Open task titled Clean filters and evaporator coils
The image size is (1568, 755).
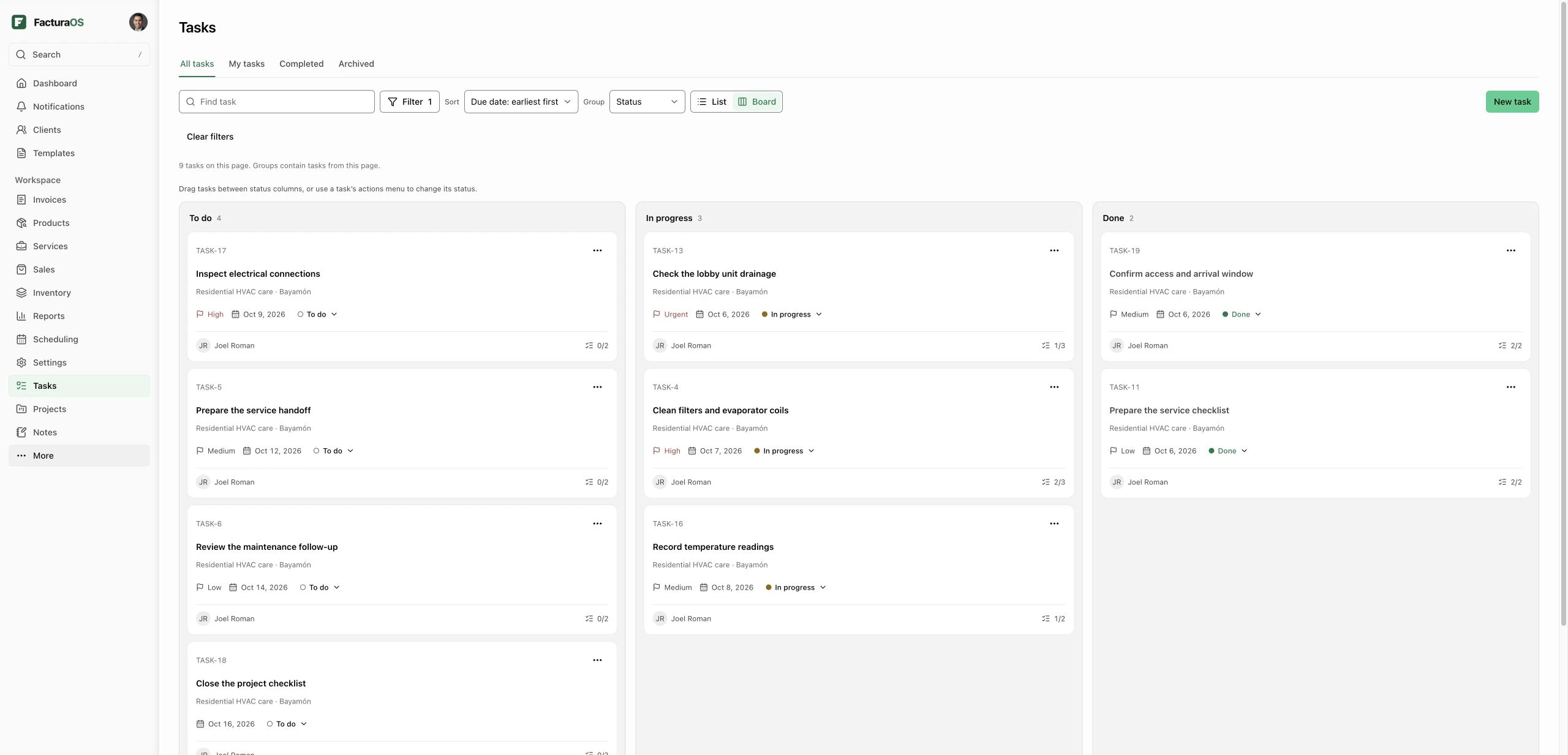pos(720,410)
